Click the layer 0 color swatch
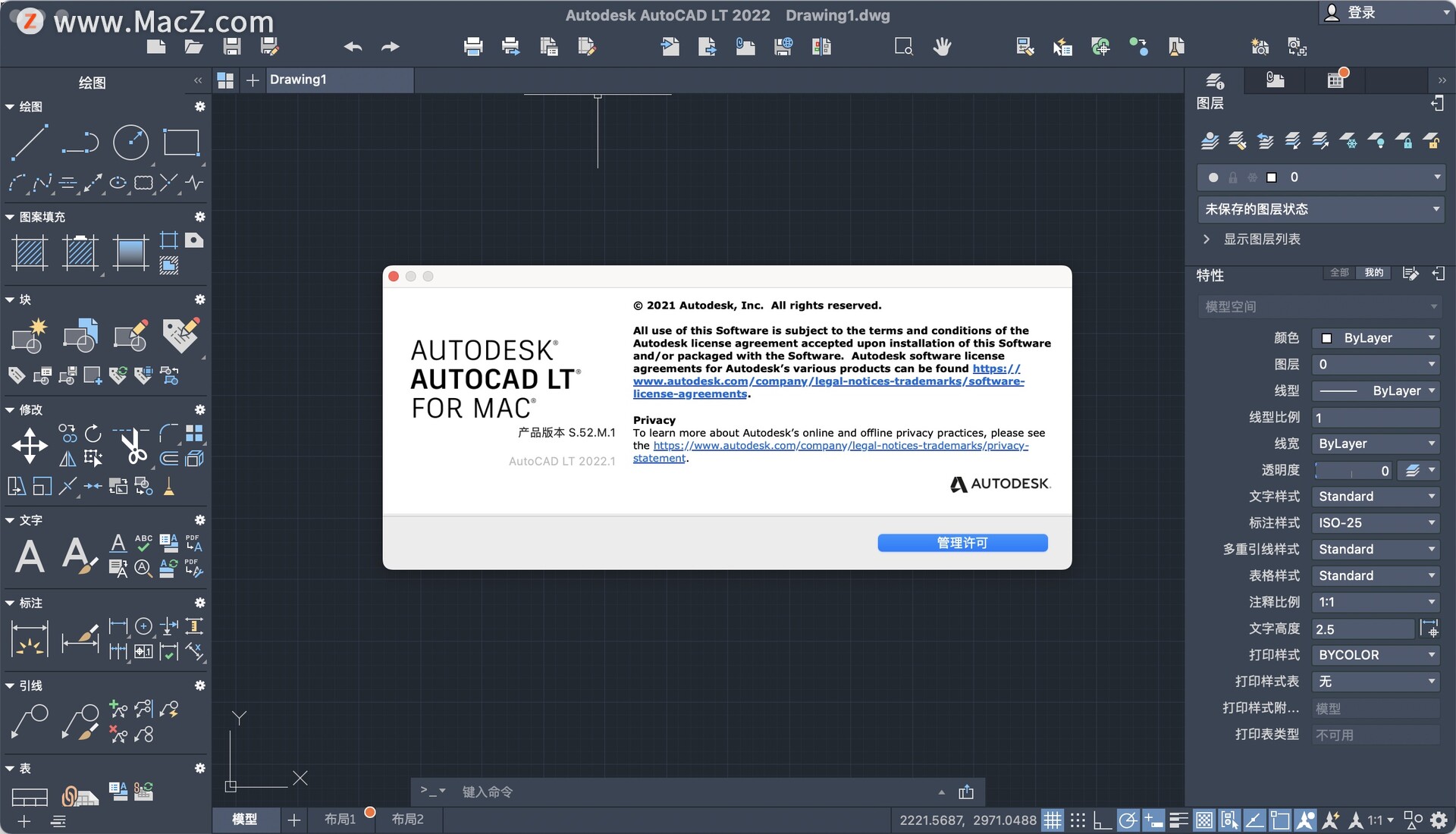This screenshot has height=834, width=1456. 1272,177
